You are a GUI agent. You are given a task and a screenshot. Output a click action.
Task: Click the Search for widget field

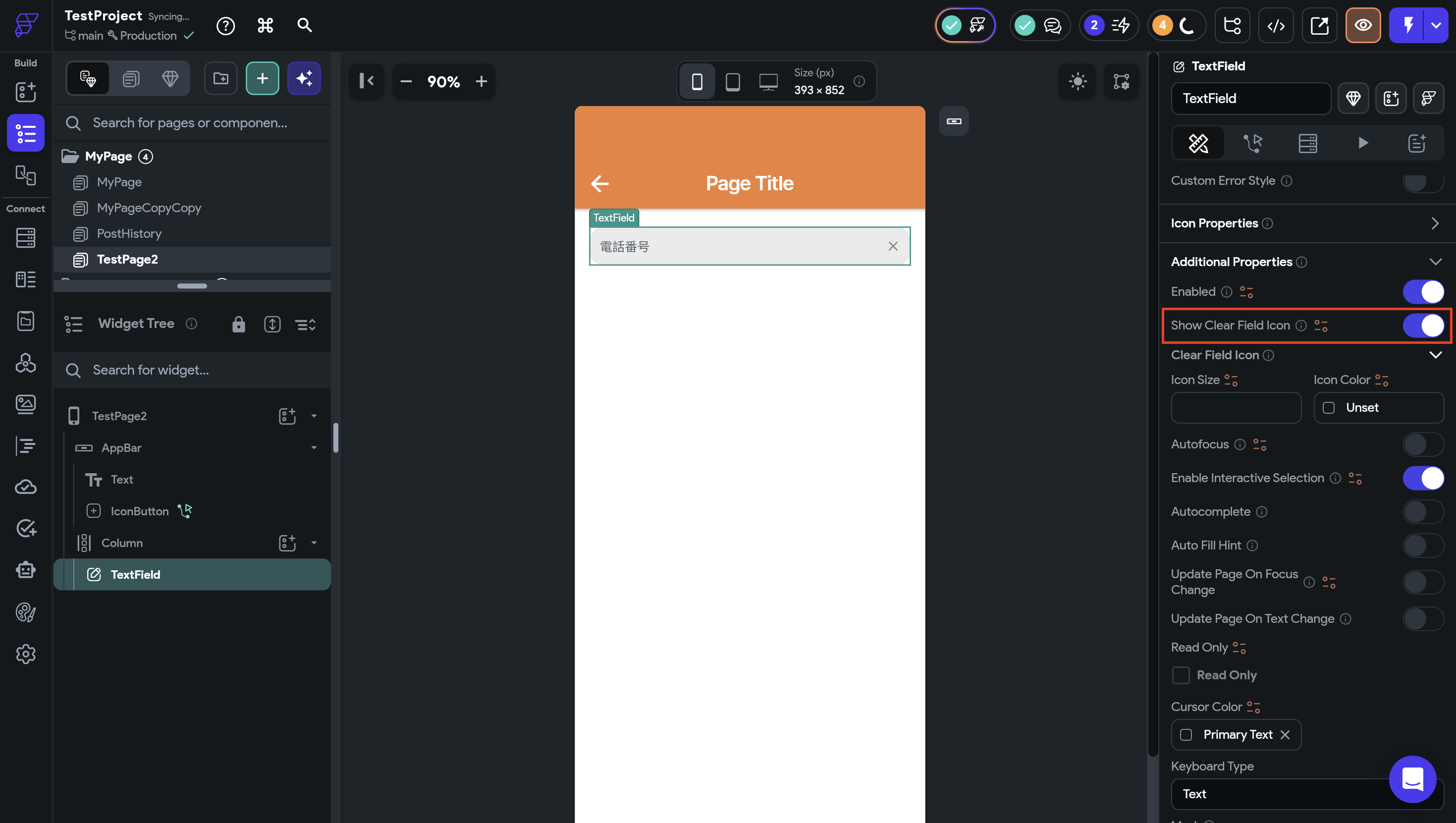192,370
